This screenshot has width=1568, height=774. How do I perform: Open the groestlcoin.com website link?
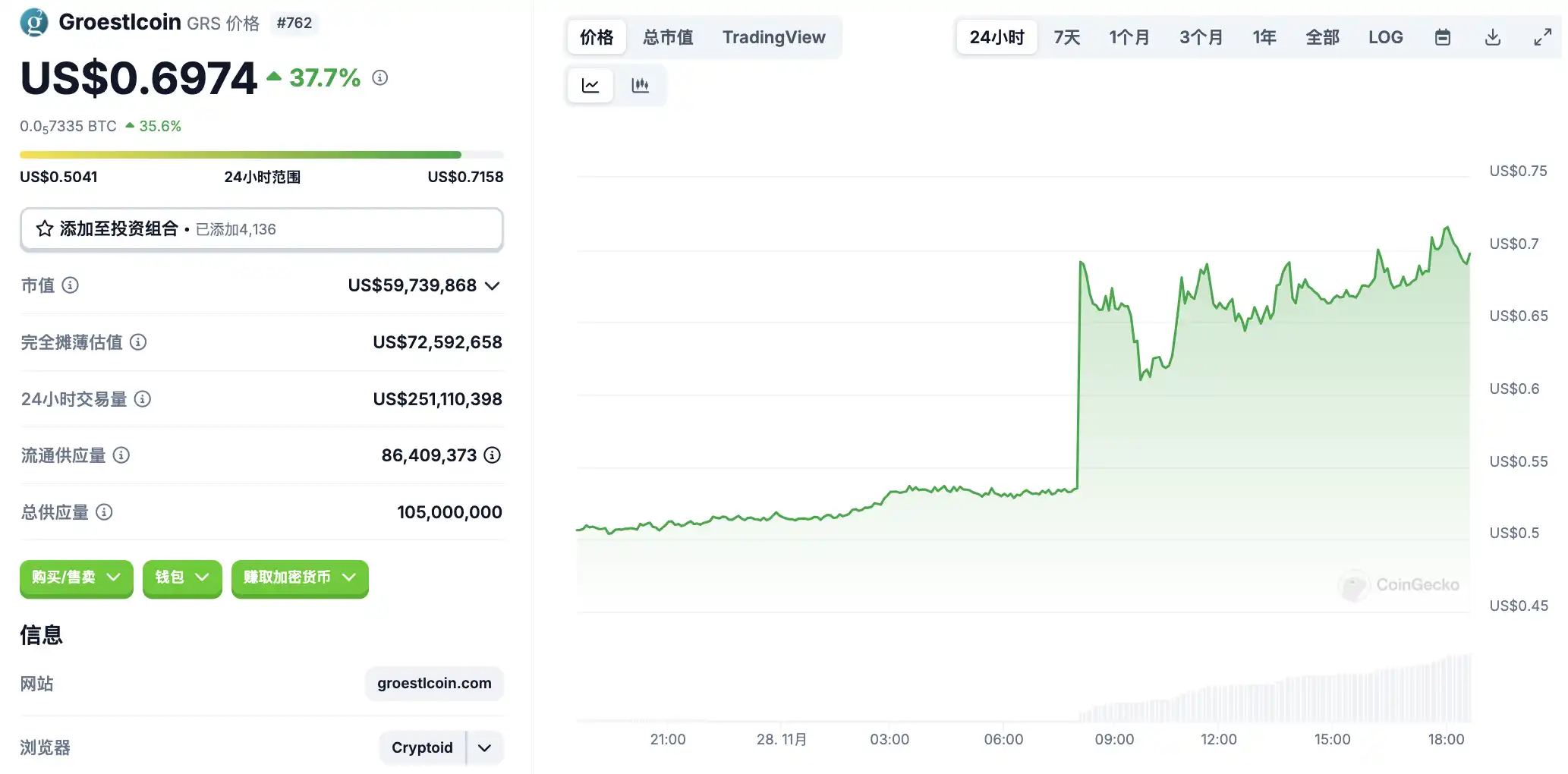(x=434, y=683)
